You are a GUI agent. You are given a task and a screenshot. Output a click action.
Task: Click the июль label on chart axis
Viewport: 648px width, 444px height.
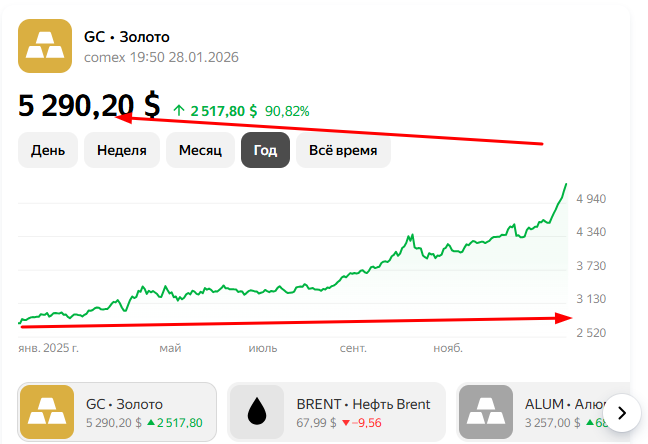[x=264, y=349]
